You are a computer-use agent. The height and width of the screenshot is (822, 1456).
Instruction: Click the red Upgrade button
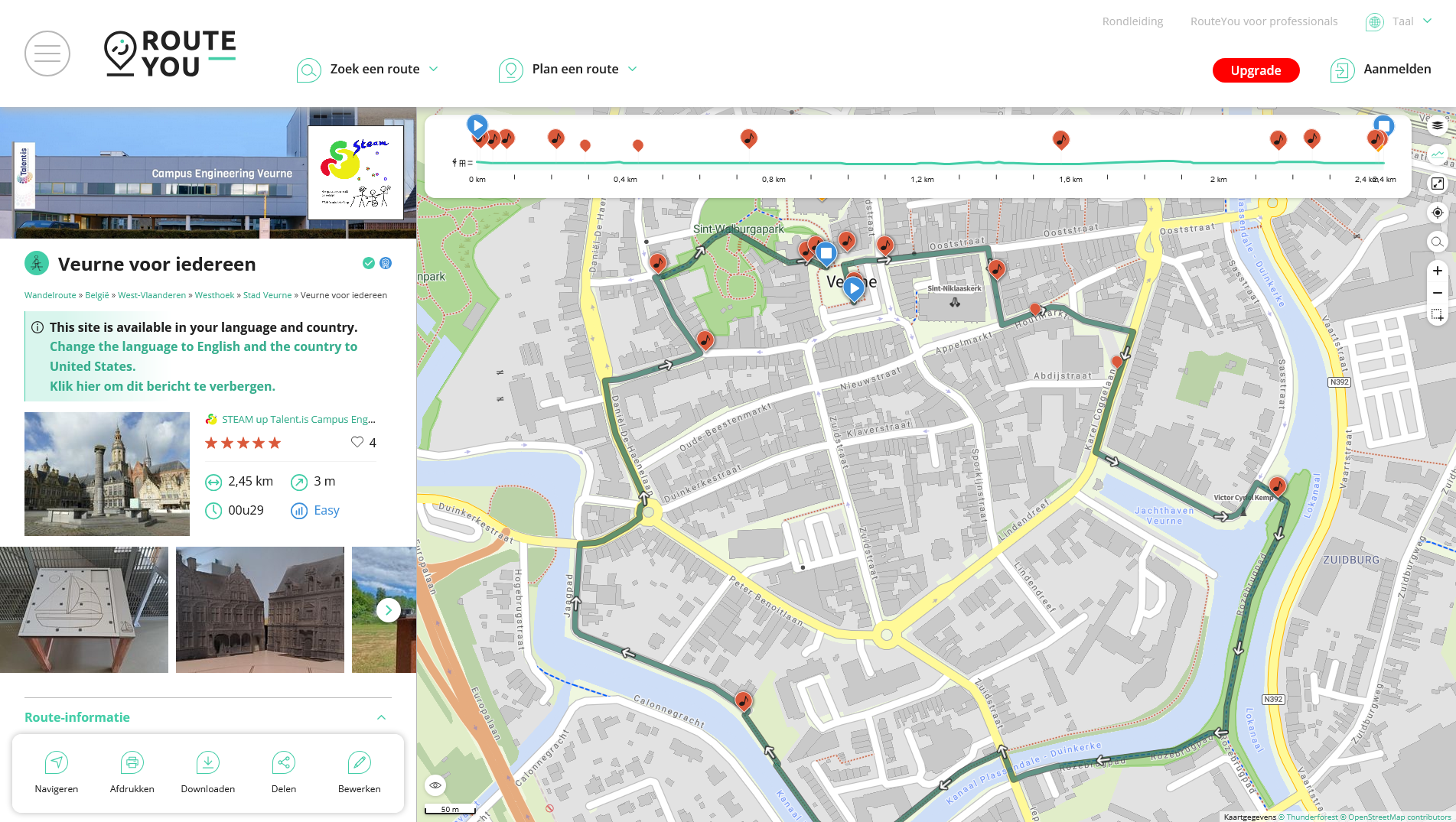(1256, 70)
